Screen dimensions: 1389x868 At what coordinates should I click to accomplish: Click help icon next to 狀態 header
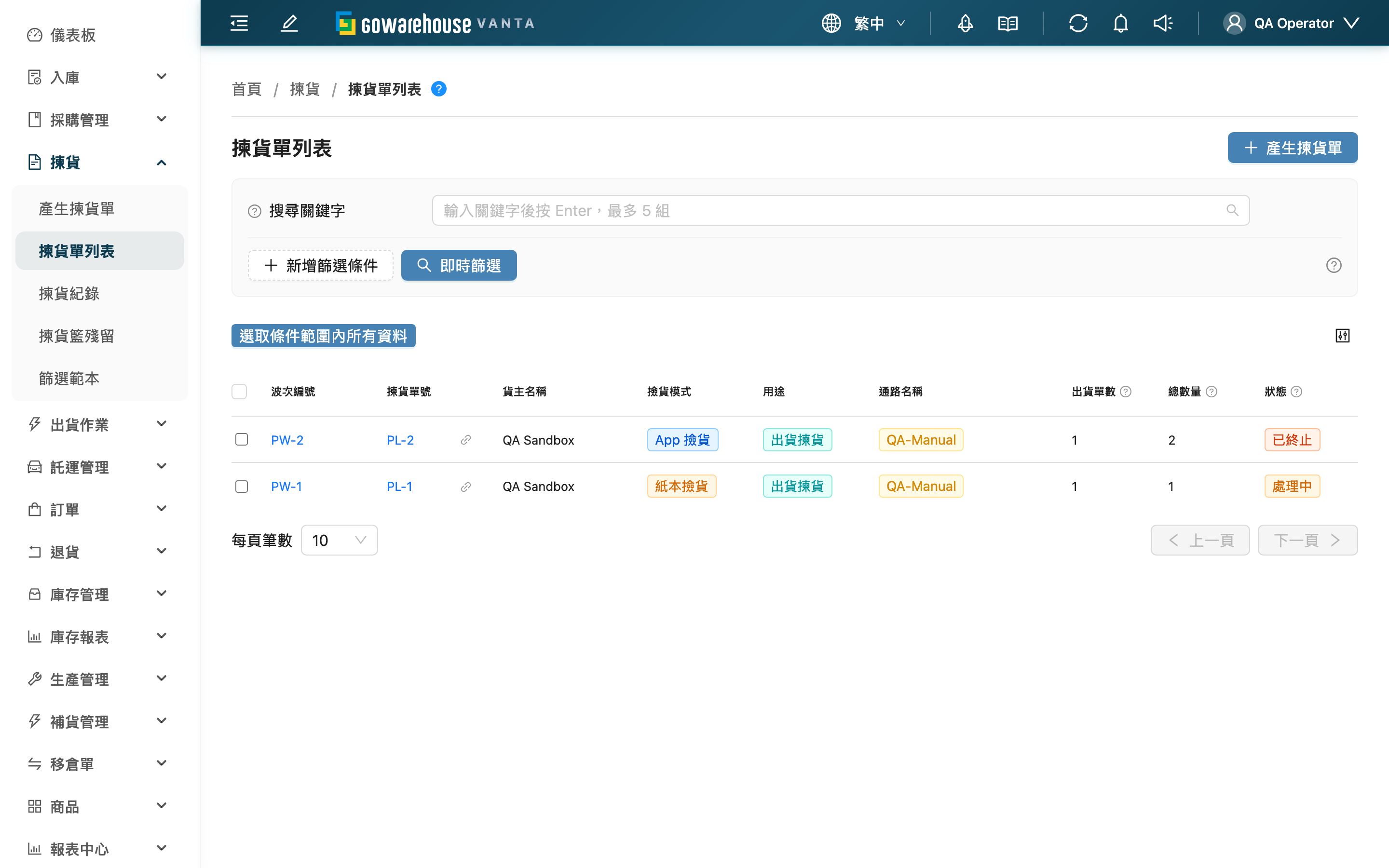click(1296, 392)
